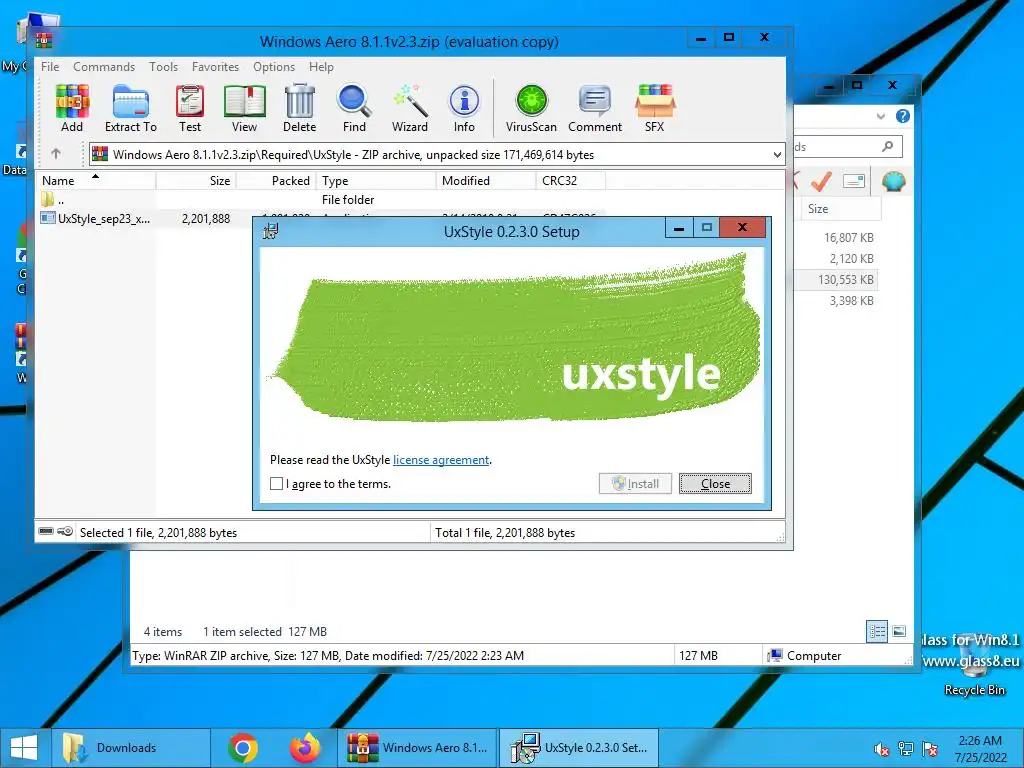Screen dimensions: 1024x768
Task: Sort by CRC32 column header
Action: point(571,180)
